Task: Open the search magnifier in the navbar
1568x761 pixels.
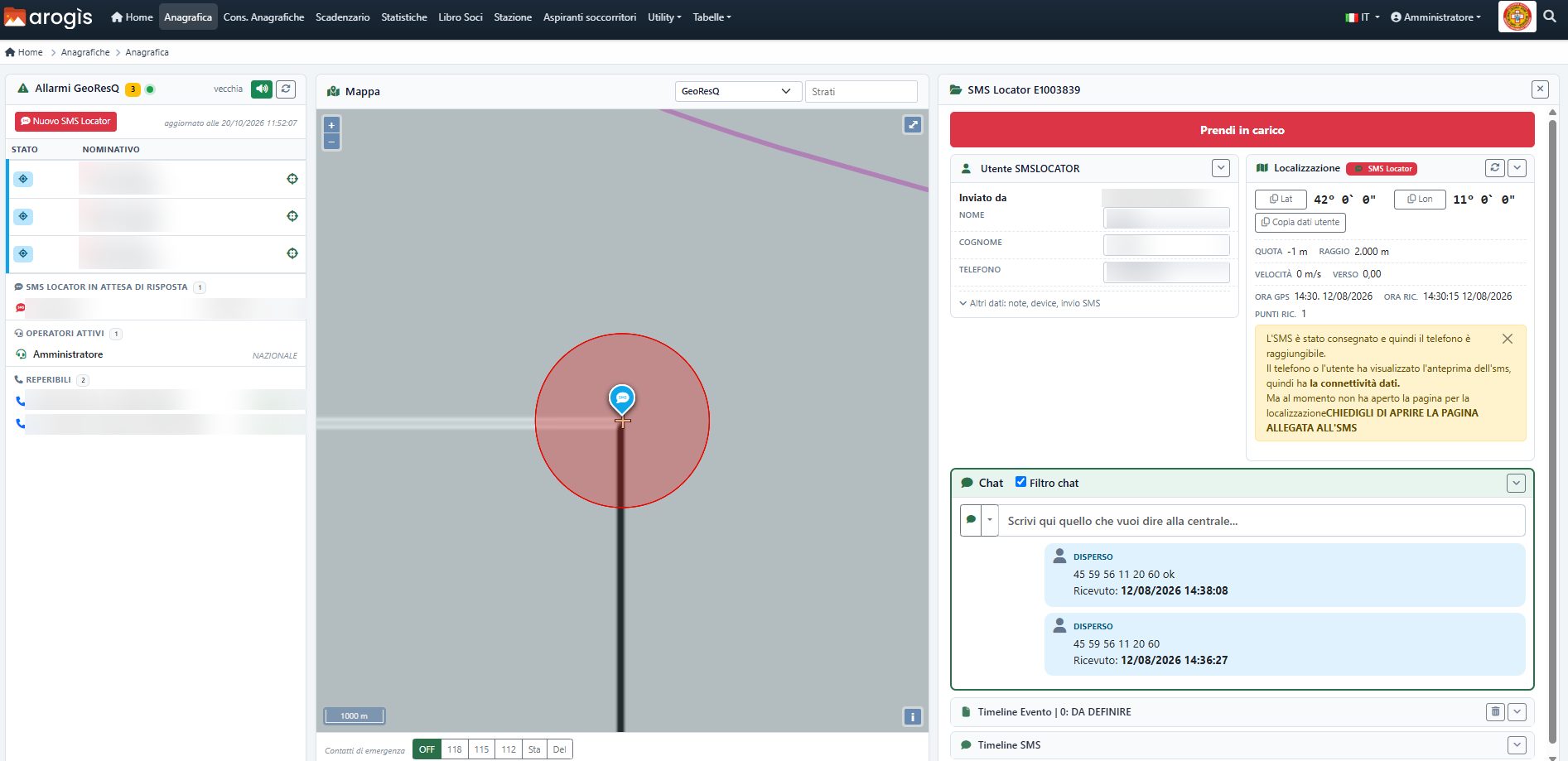Action: click(x=1550, y=17)
